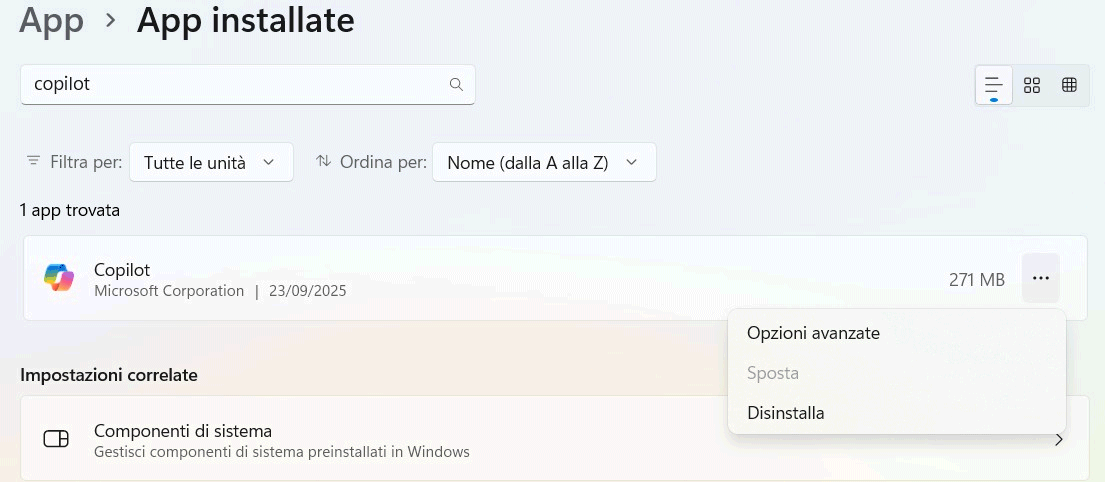Viewport: 1105px width, 482px height.
Task: Switch to grid view layout
Action: pyautogui.click(x=1032, y=85)
